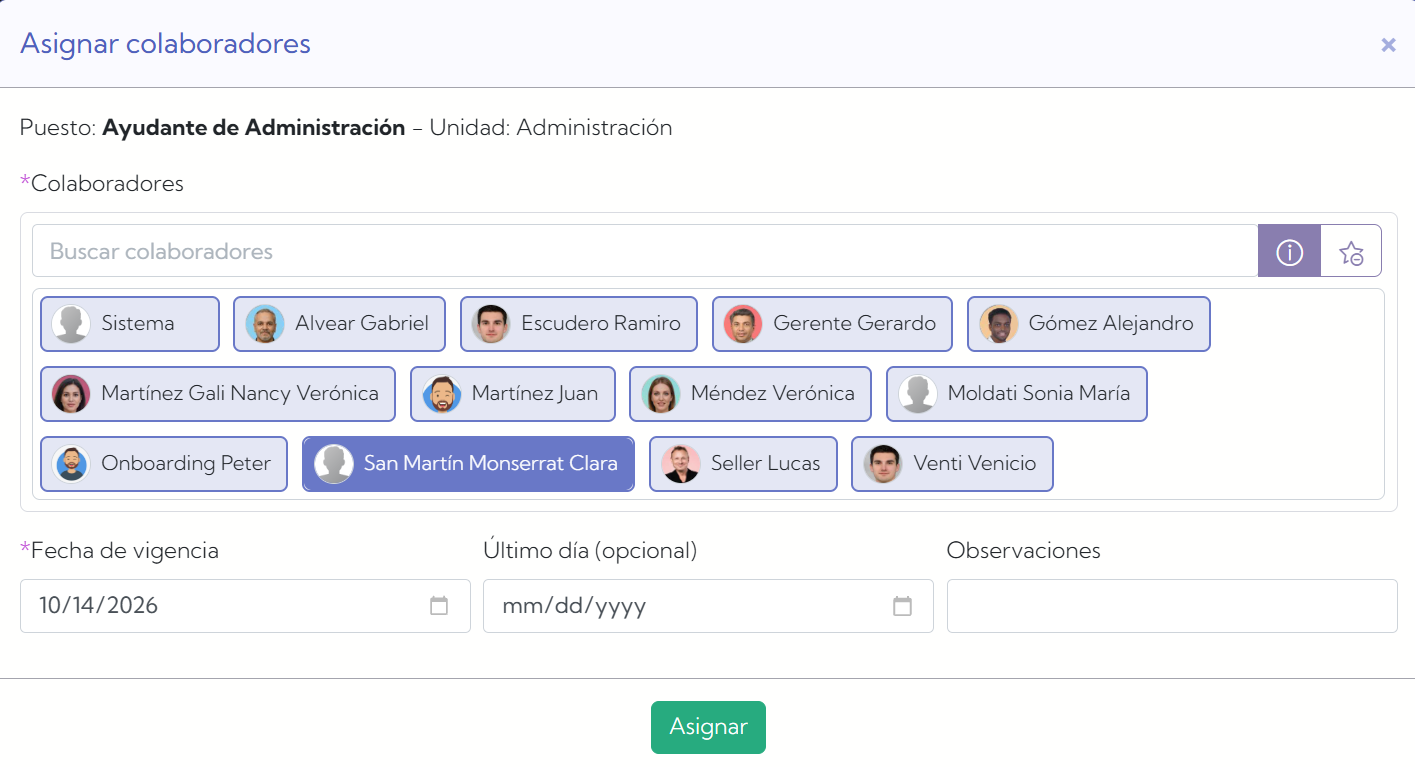Viewport: 1415px width, 767px height.
Task: Select collaborator Gómez Alejandro
Action: tap(1089, 324)
